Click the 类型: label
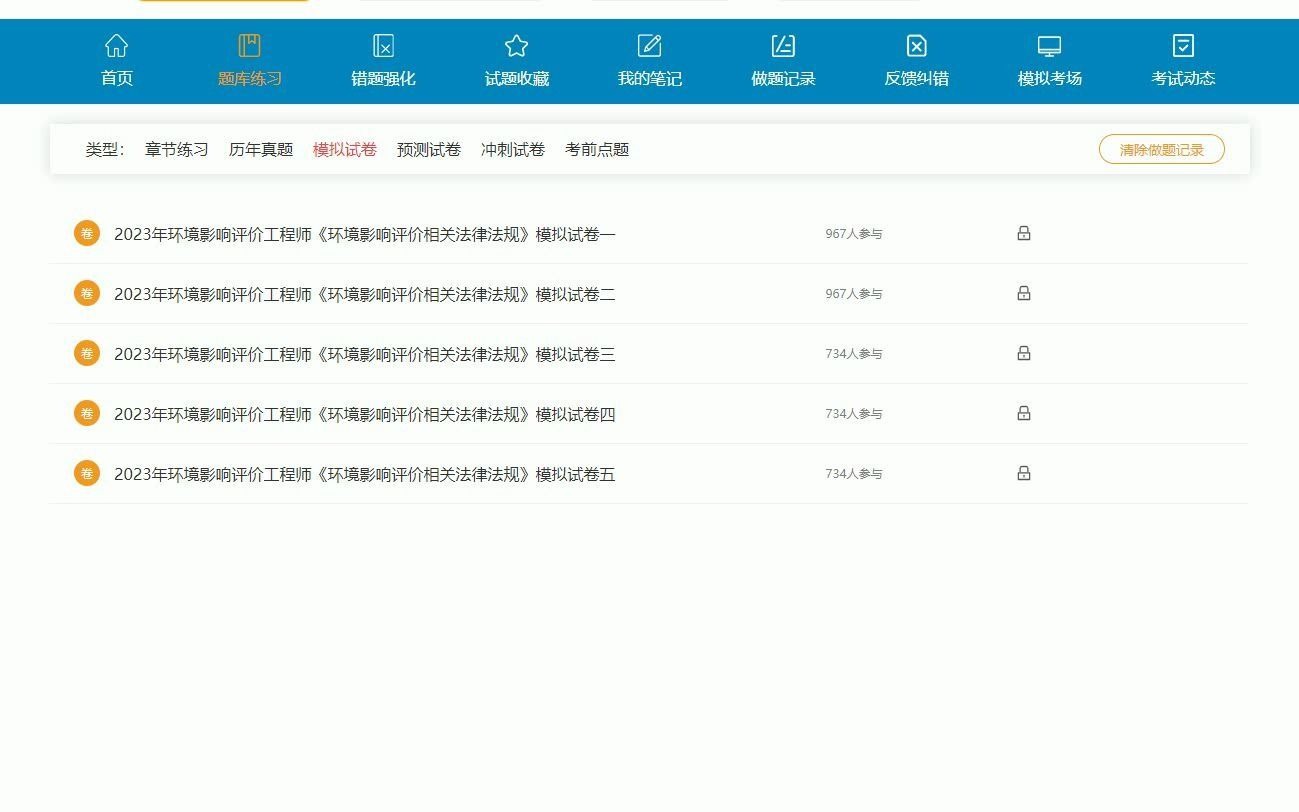The width and height of the screenshot is (1299, 812). pyautogui.click(x=105, y=149)
